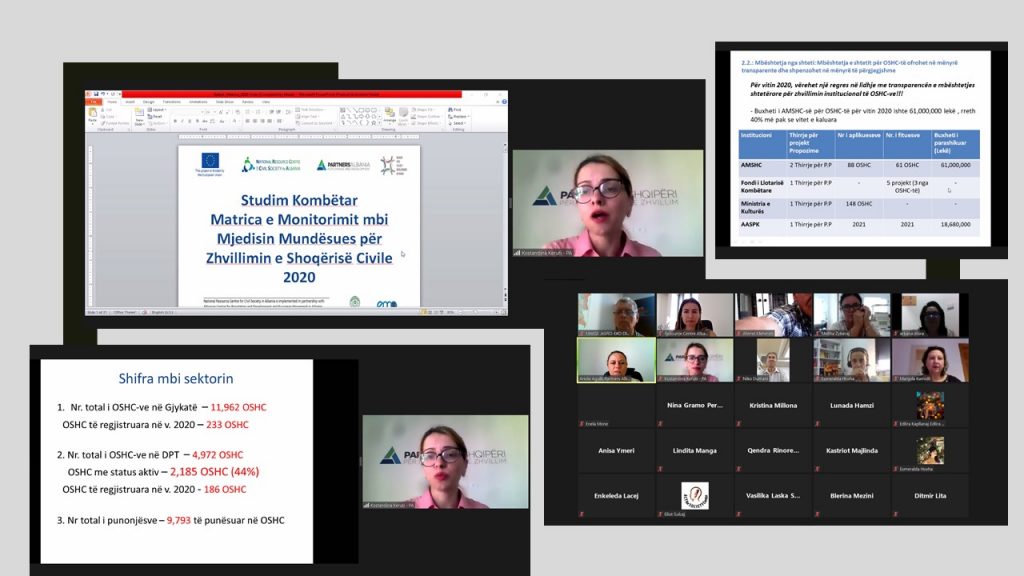Screen dimensions: 1024x576
Task: Click '11,962 OSHC' figure on Shifra slide
Action: coord(238,407)
